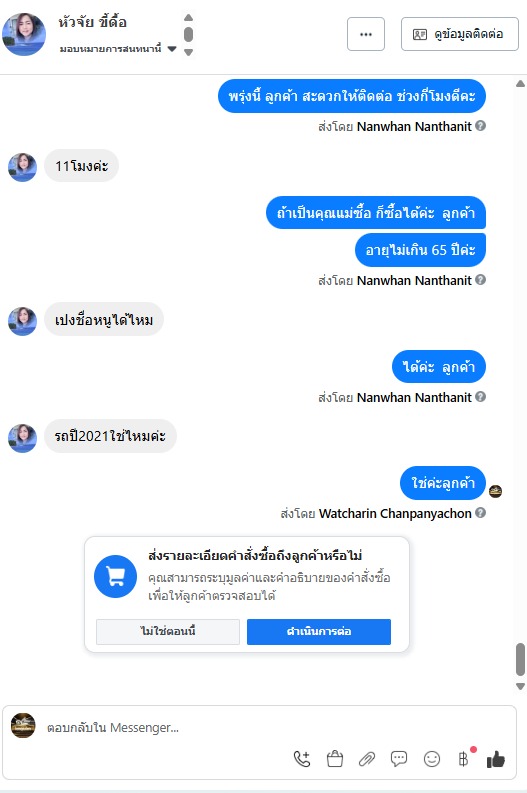Send a thumbs-up like

(496, 759)
